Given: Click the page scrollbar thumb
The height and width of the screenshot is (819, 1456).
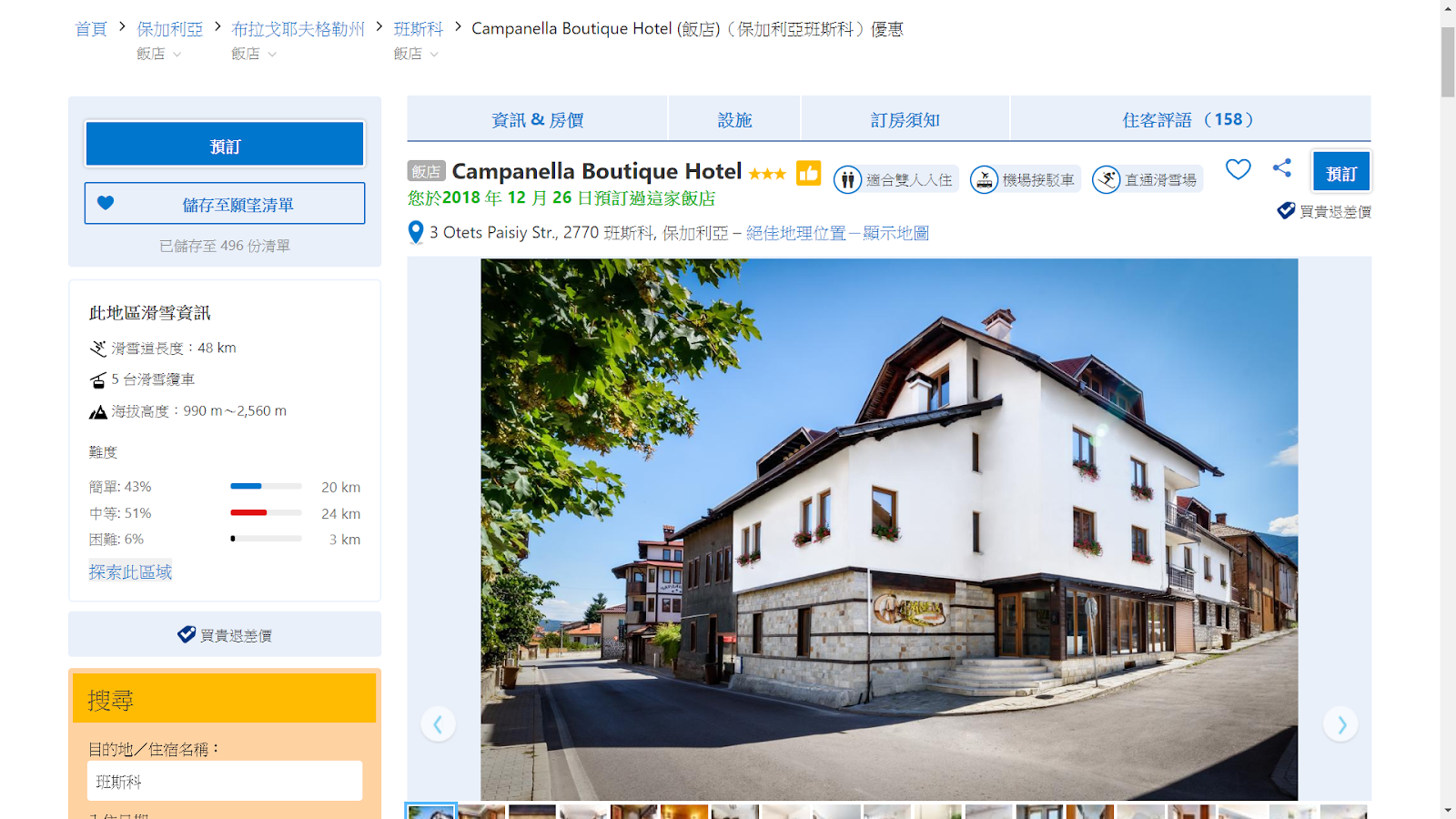Looking at the screenshot, I should pyautogui.click(x=1448, y=62).
